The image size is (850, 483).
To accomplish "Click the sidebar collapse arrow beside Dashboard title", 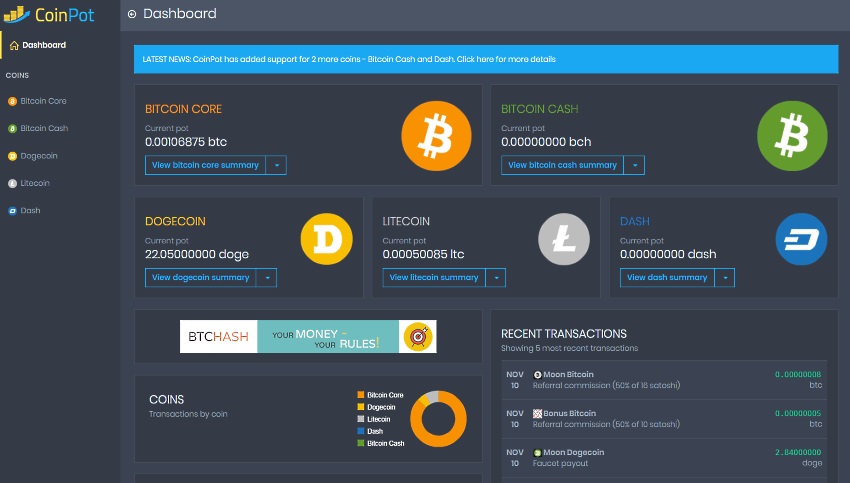I will click(x=132, y=14).
